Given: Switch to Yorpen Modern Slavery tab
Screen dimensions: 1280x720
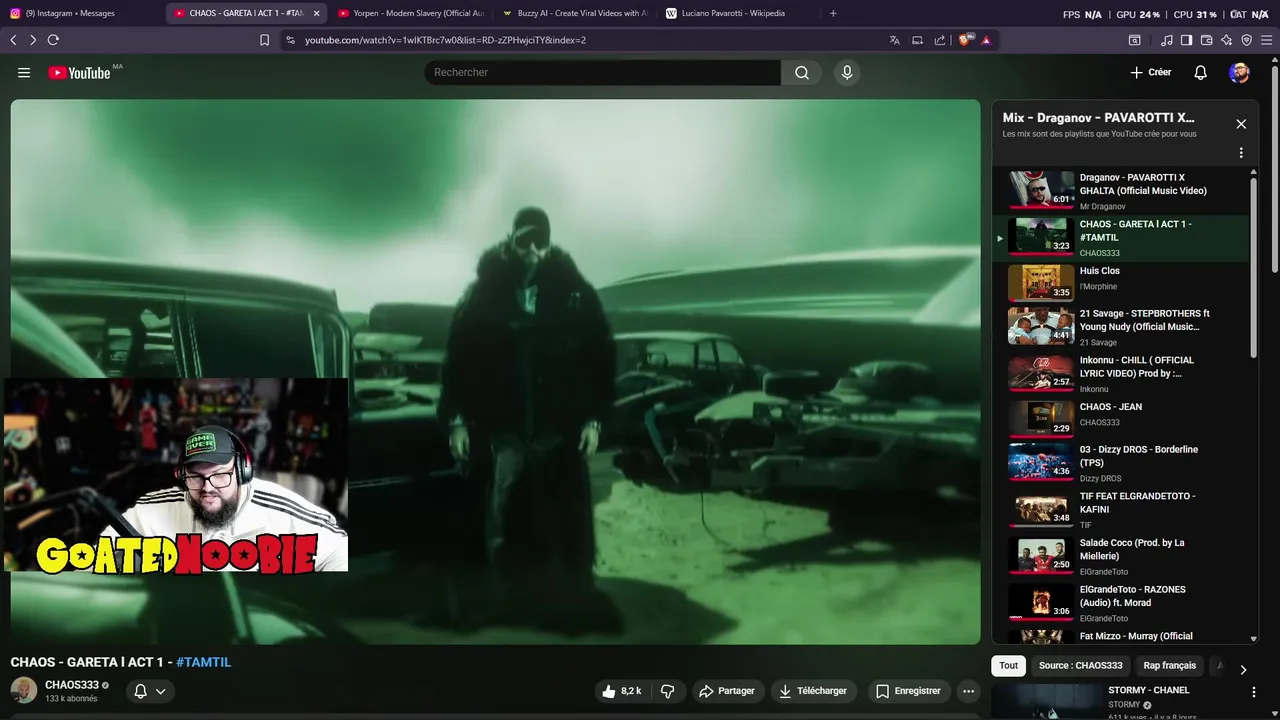Looking at the screenshot, I should coord(410,13).
